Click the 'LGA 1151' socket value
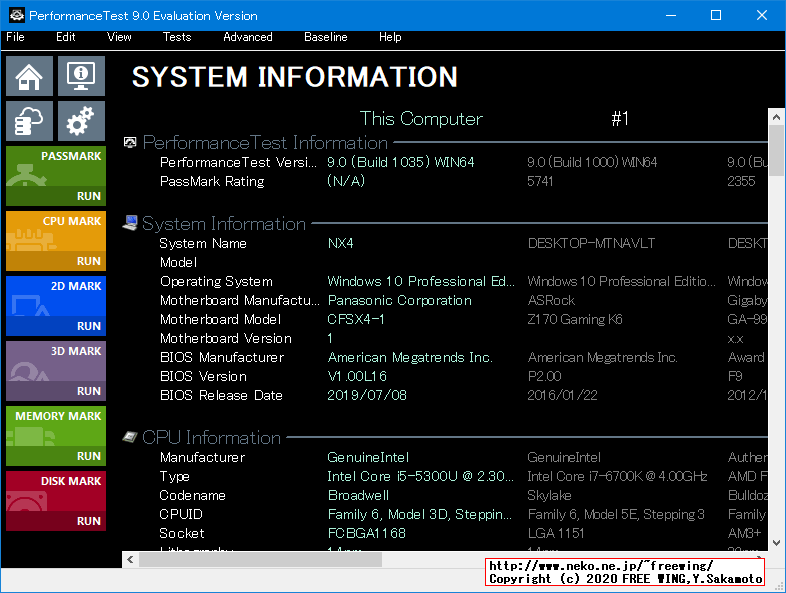The width and height of the screenshot is (786, 593). point(556,533)
